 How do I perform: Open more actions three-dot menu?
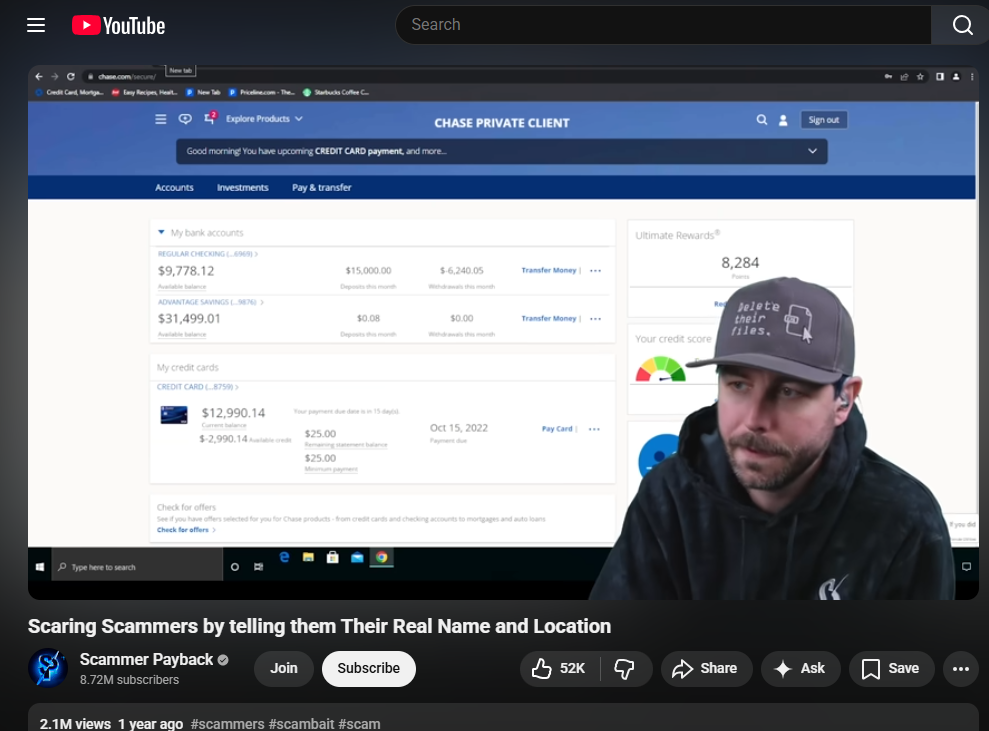click(961, 668)
